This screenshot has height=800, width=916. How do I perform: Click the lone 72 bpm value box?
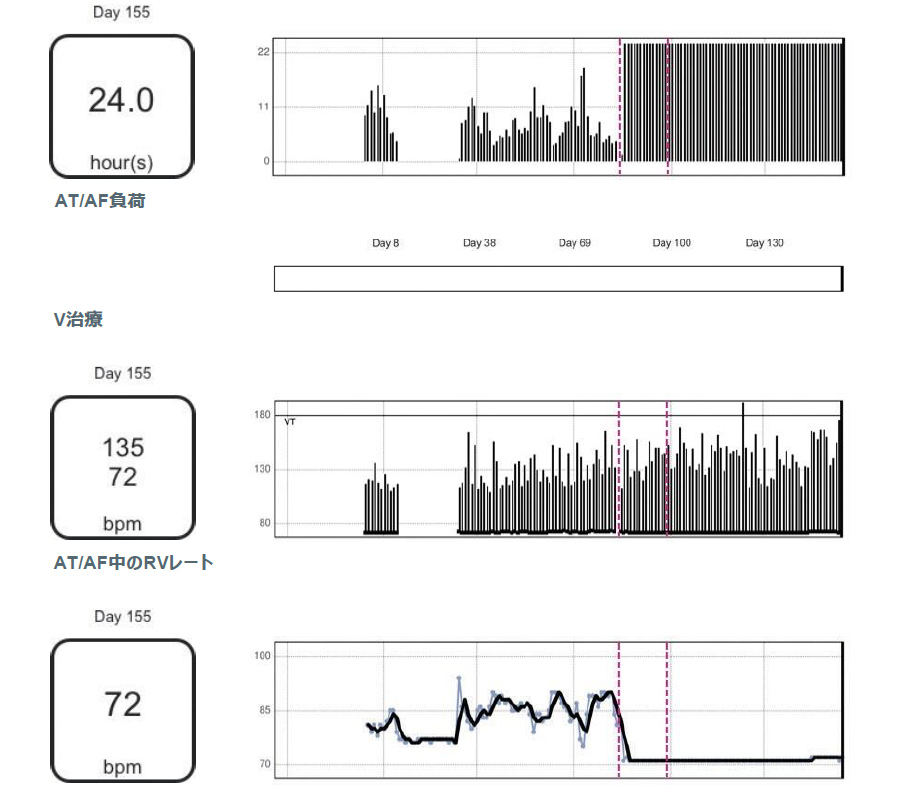tap(121, 710)
